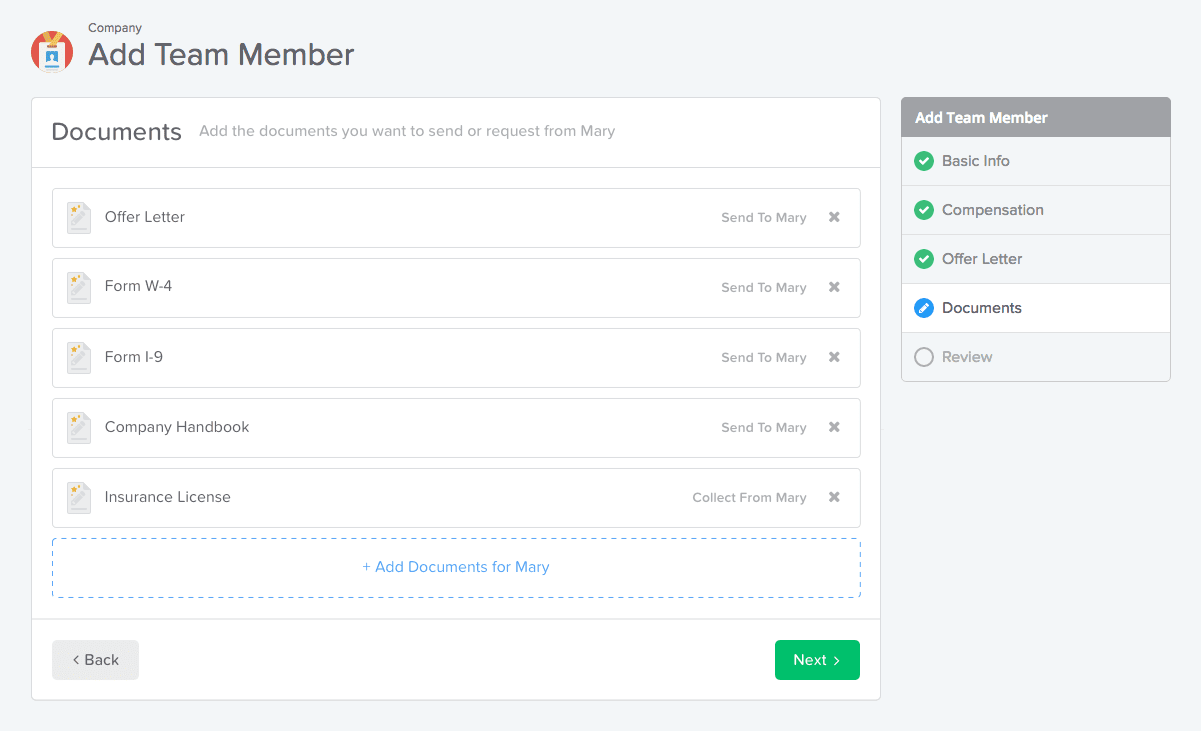The image size is (1201, 731).
Task: Click Add Documents for Mary
Action: [x=456, y=567]
